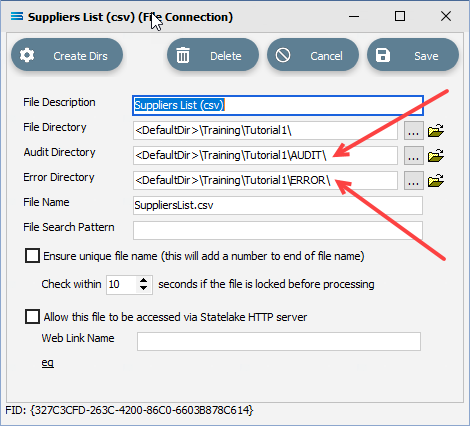Click the Web Link Name text box
This screenshot has height=426, width=470.
[279, 341]
